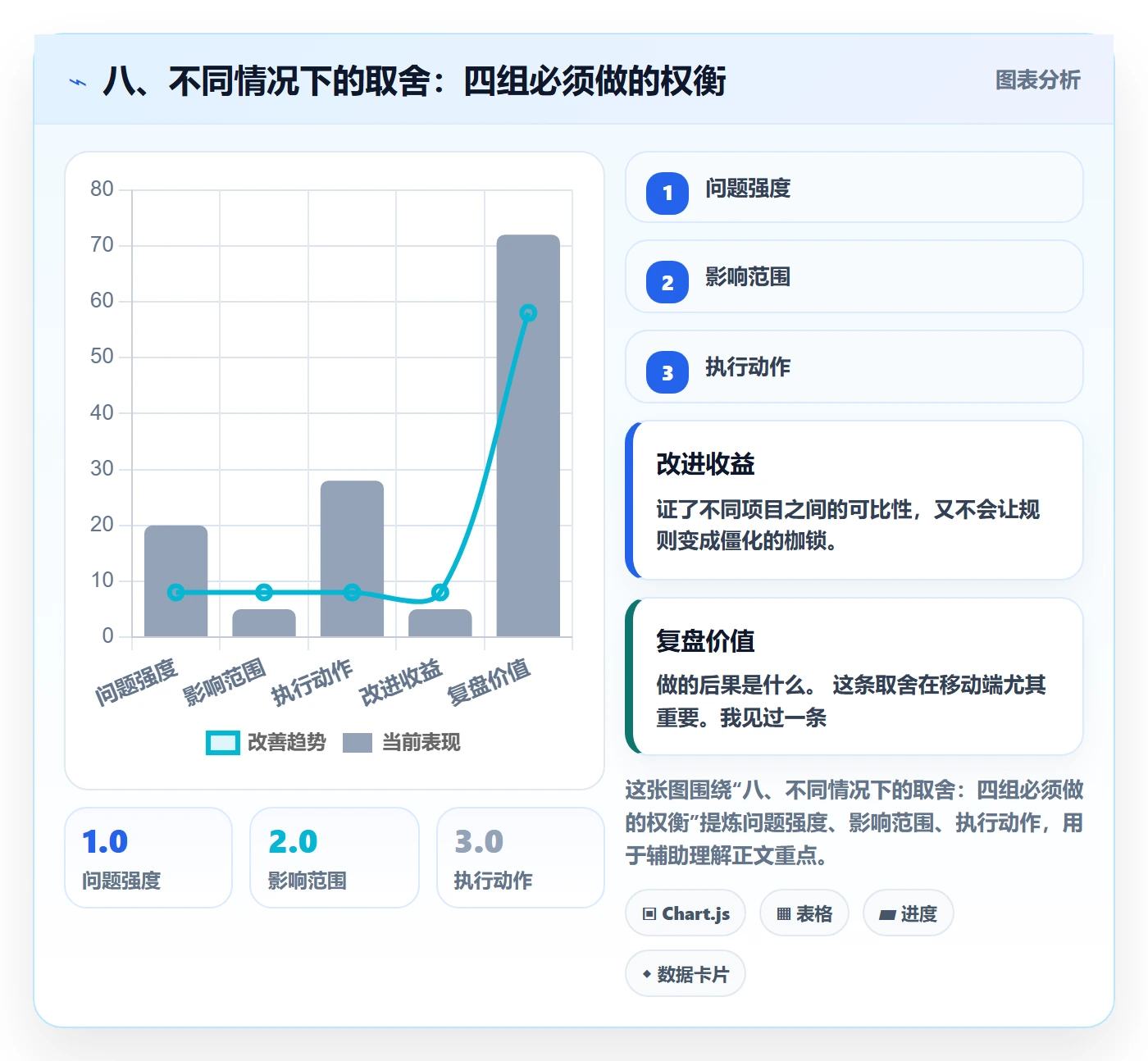Click the 当前表现 legend label
Viewport: 1148px width, 1061px height.
[421, 743]
